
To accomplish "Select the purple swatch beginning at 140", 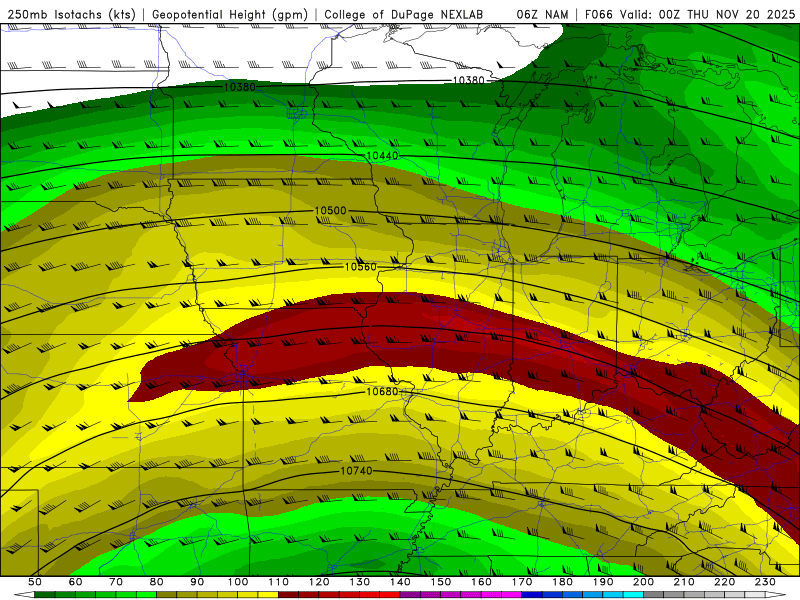I will click(410, 595).
